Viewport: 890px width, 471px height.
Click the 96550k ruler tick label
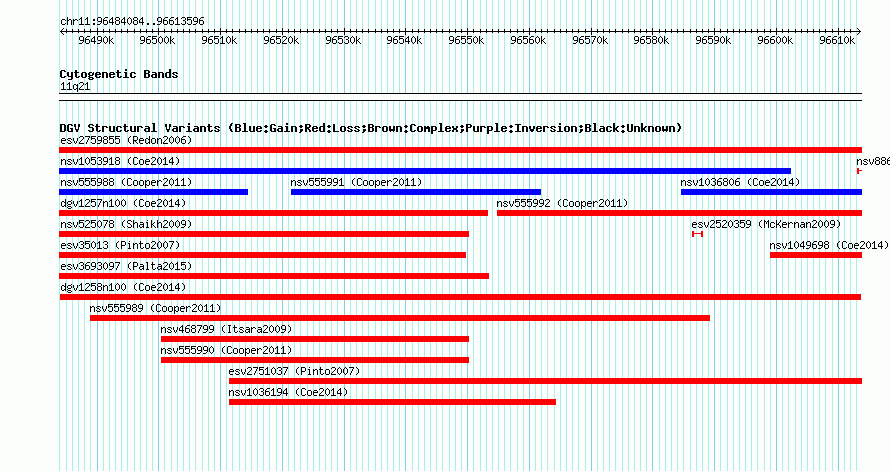[466, 40]
